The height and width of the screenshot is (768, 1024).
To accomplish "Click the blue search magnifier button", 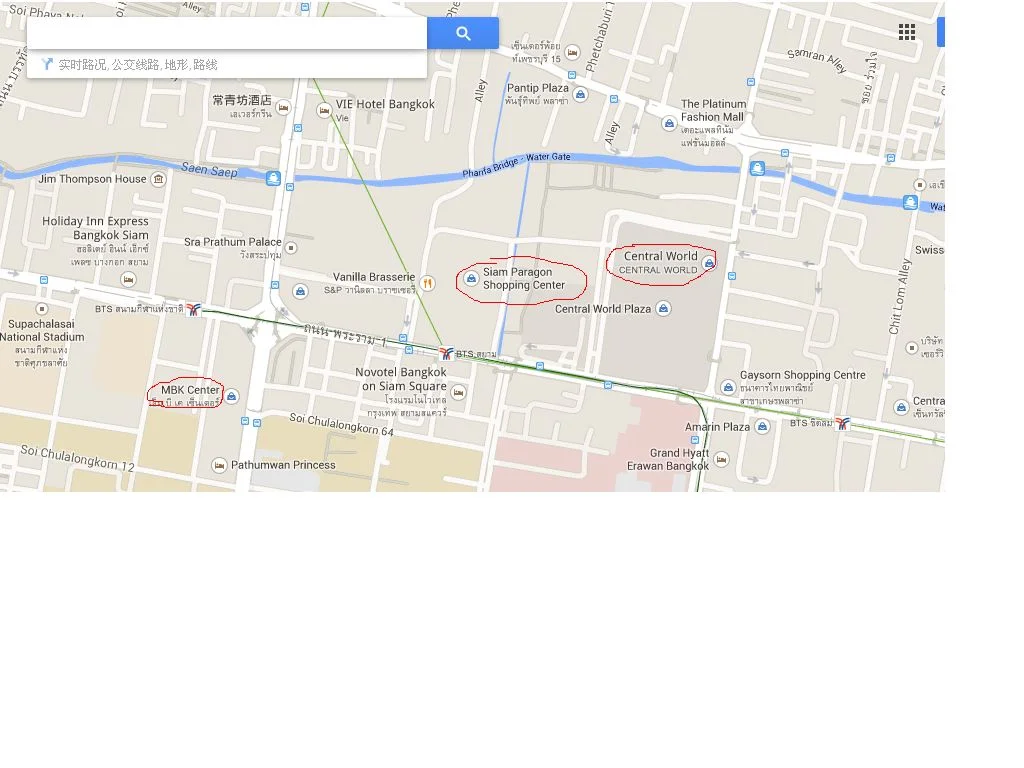I will click(463, 33).
